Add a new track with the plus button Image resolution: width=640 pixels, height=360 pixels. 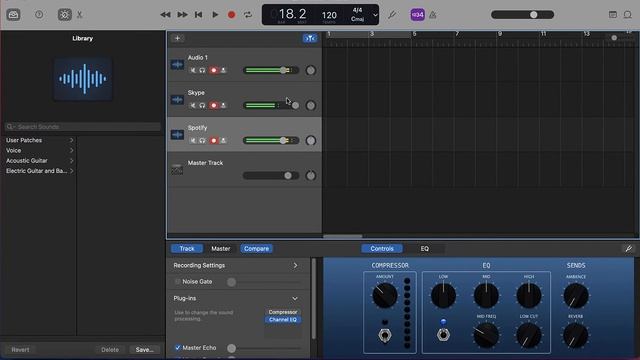tap(178, 38)
